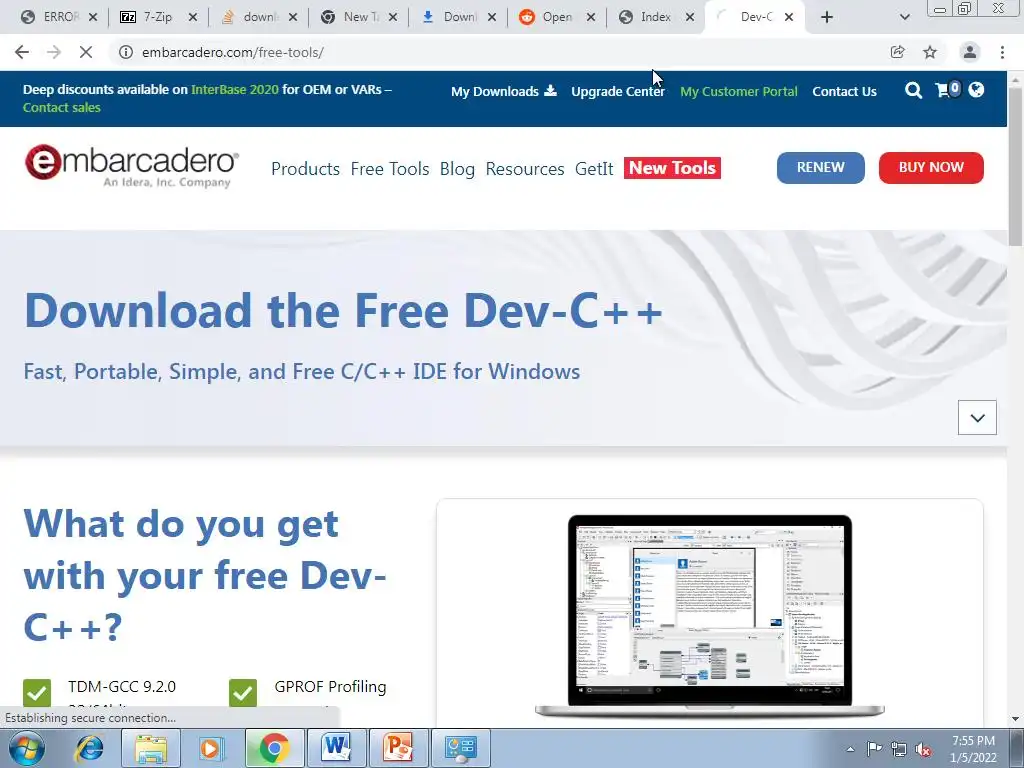
Task: Click the address bar URL
Action: pos(232,52)
